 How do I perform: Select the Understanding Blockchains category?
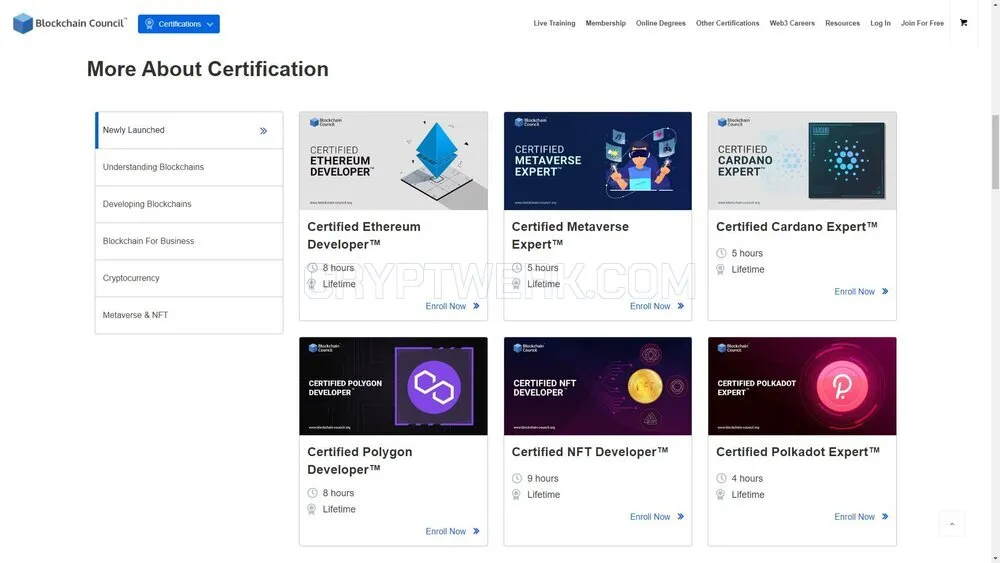pyautogui.click(x=189, y=167)
